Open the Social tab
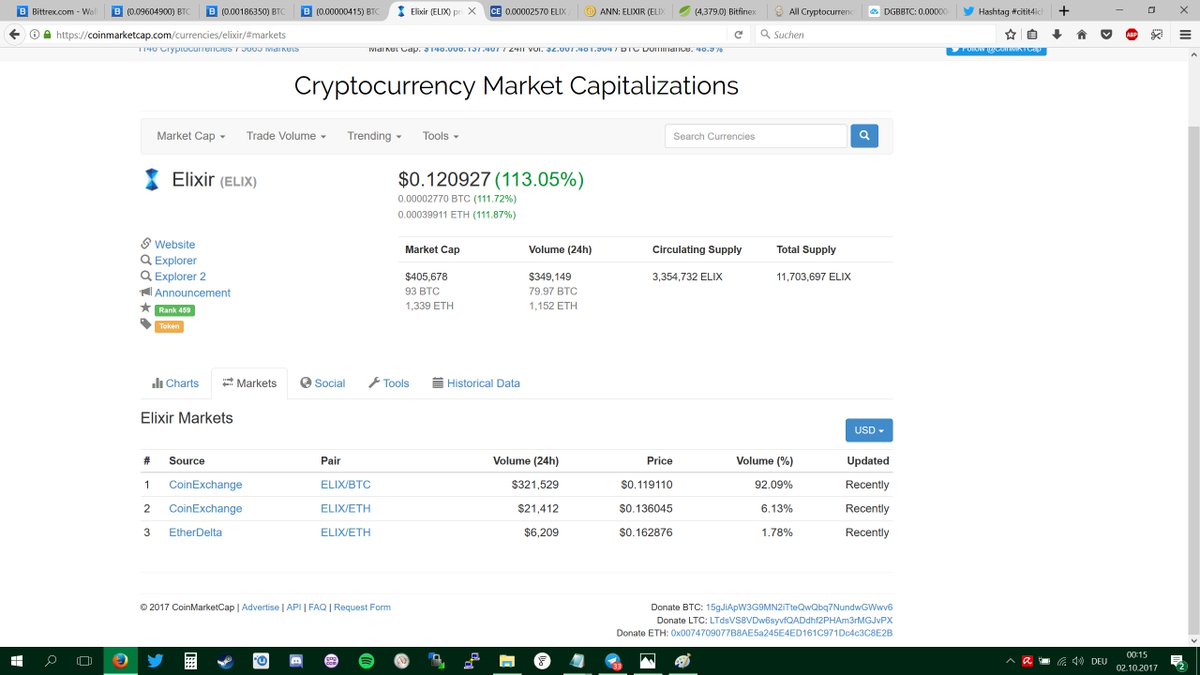This screenshot has height=675, width=1200. (322, 383)
